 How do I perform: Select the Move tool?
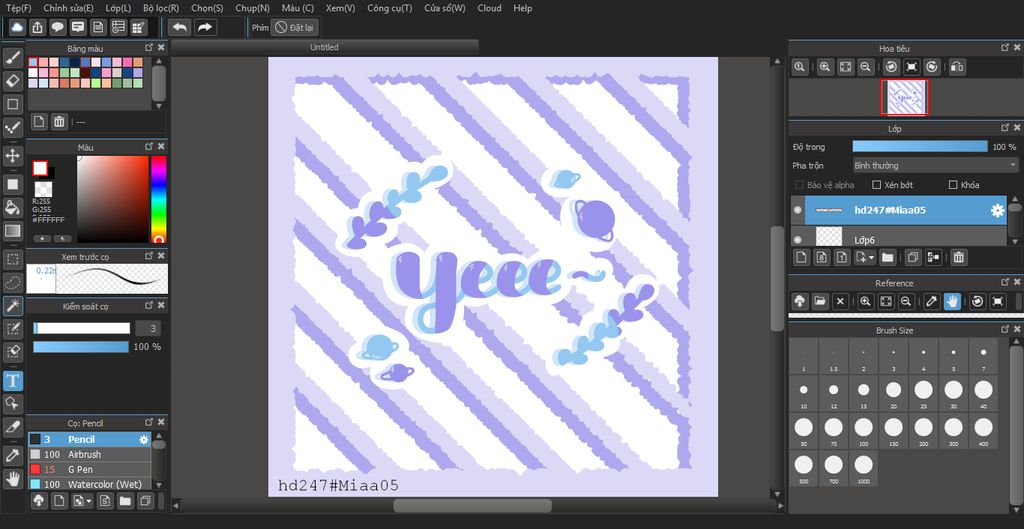point(13,156)
